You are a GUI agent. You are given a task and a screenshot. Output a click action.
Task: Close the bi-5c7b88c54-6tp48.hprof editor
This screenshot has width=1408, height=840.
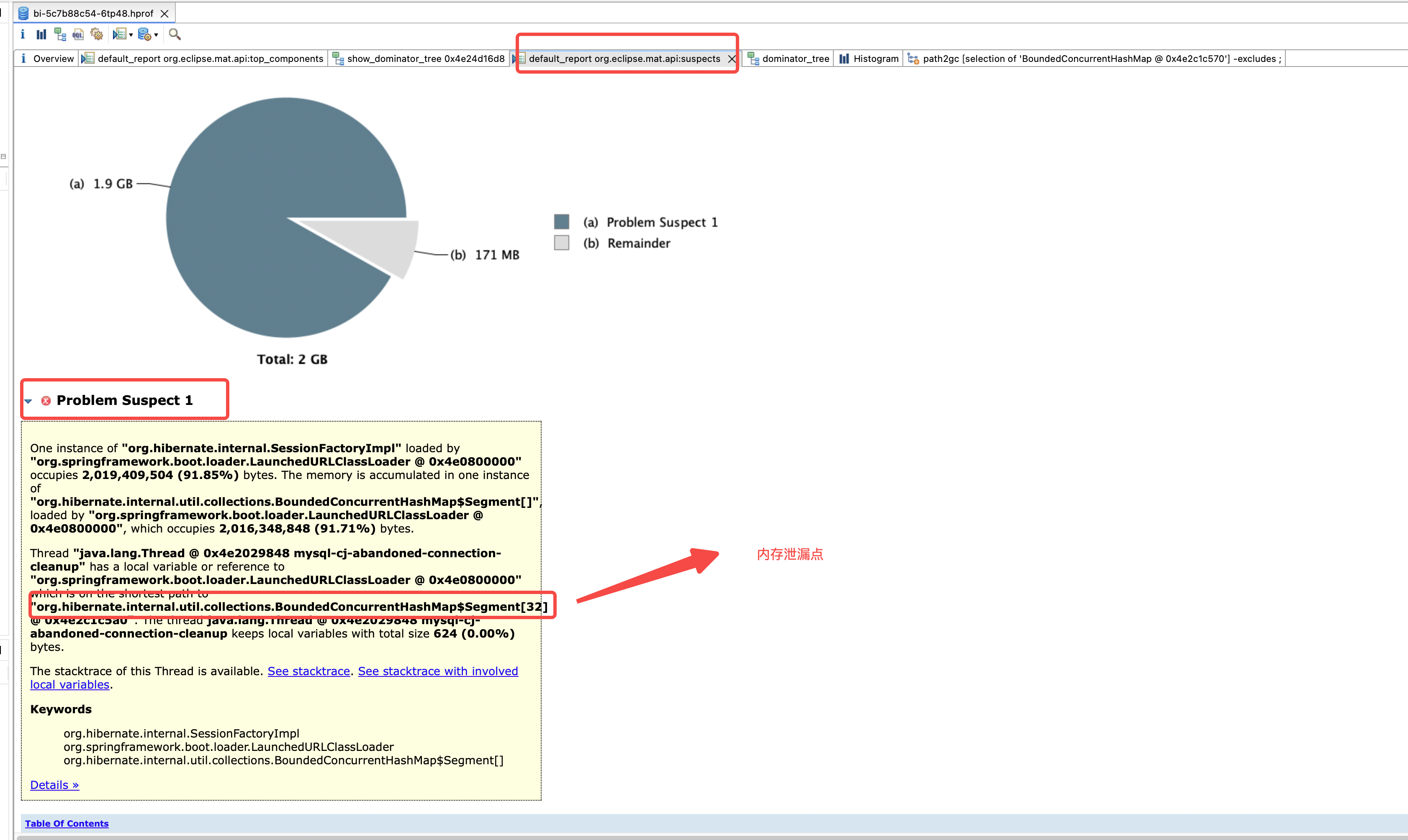click(x=164, y=13)
